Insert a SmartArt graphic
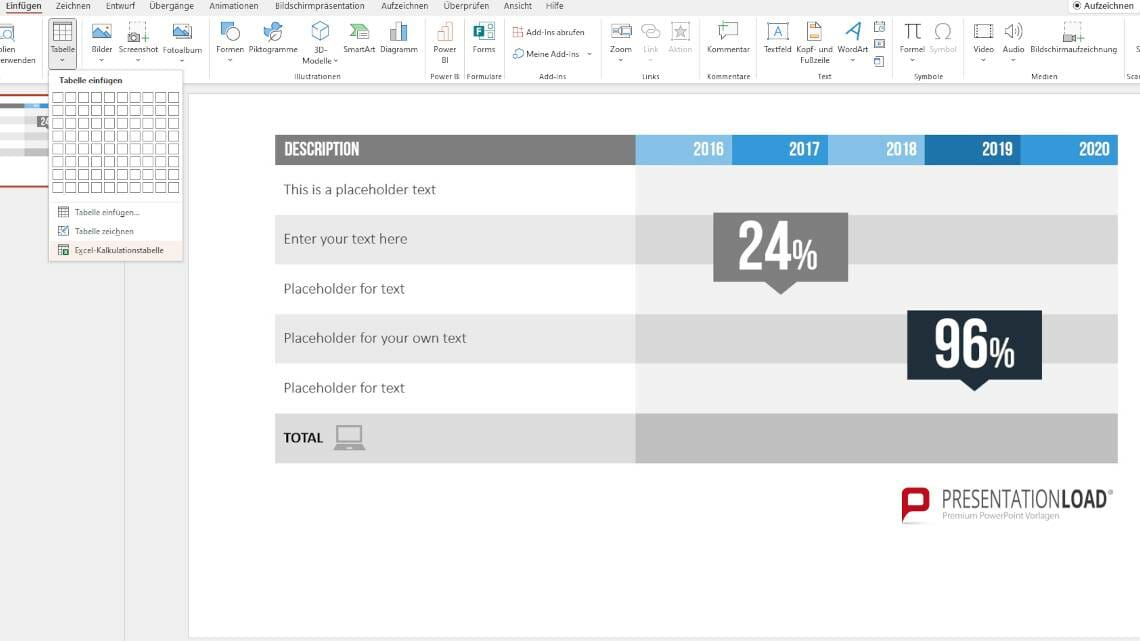This screenshot has width=1140, height=641. (x=358, y=38)
